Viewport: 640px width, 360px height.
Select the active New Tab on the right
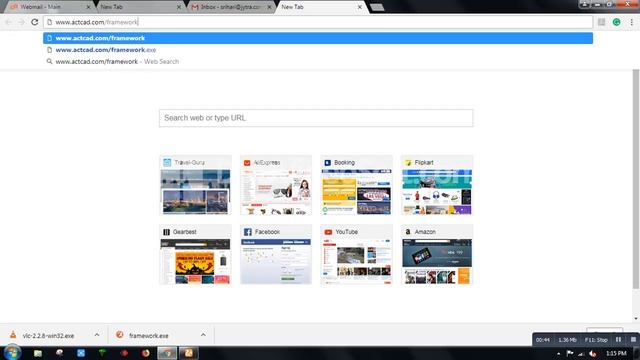320,7
